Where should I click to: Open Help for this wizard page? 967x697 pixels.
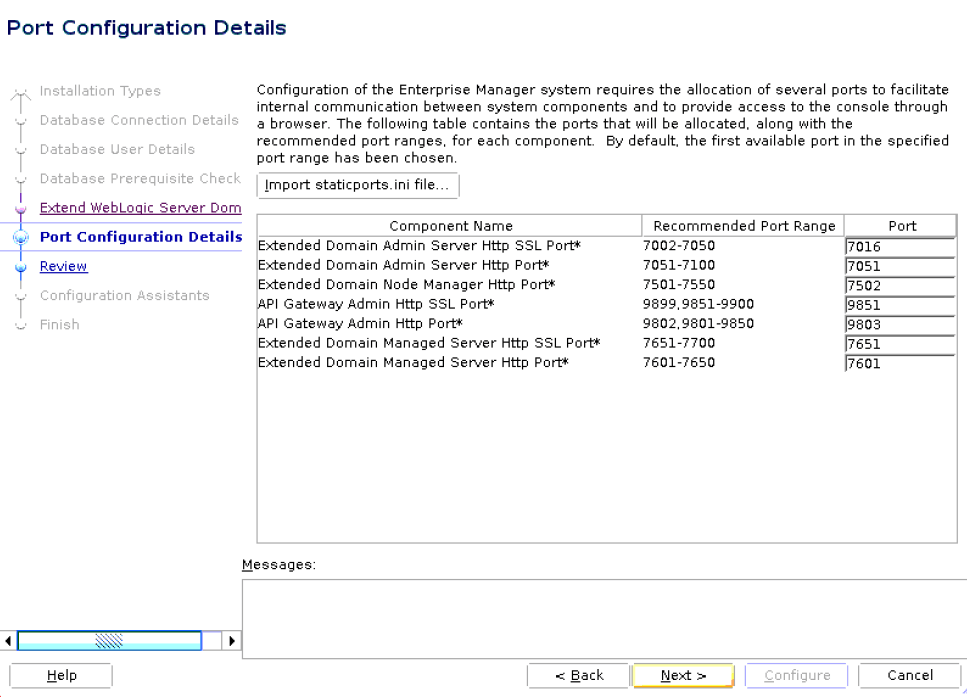point(59,675)
